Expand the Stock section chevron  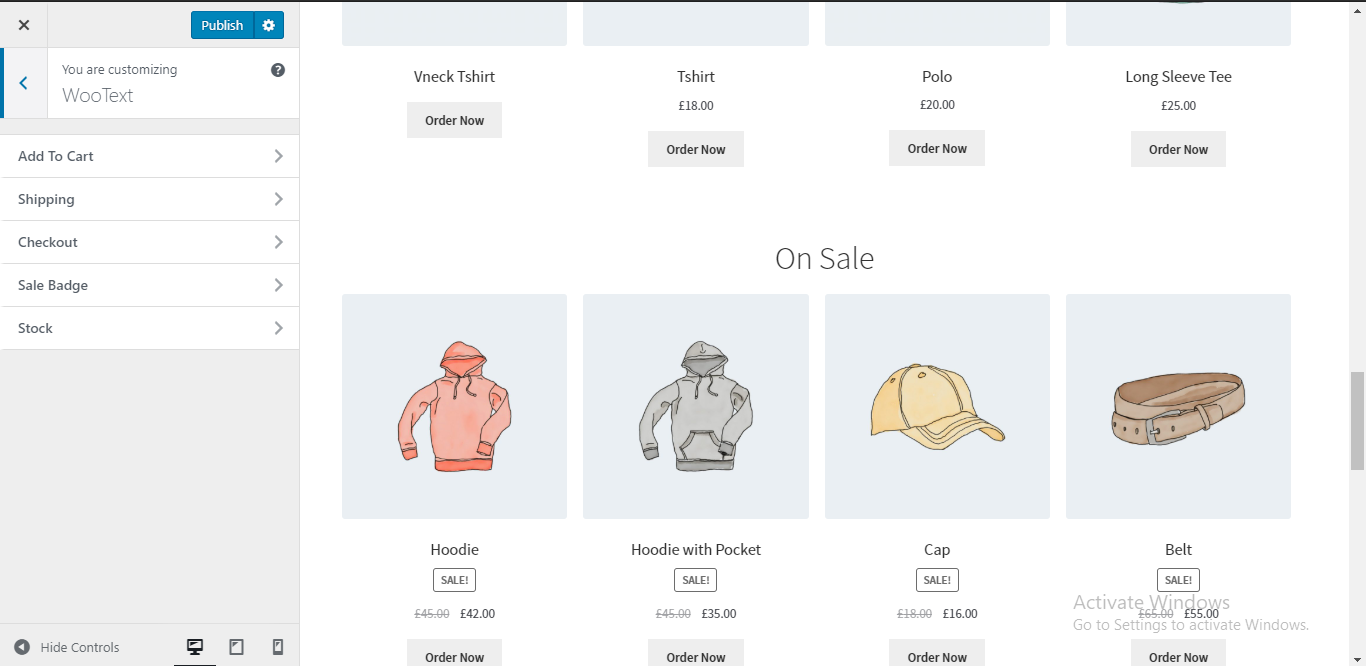[278, 328]
